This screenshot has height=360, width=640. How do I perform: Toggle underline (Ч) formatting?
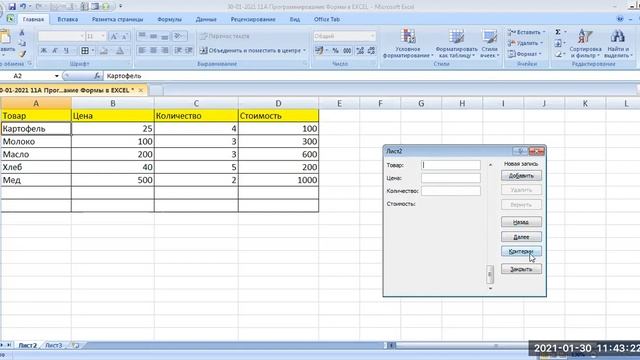[66, 51]
